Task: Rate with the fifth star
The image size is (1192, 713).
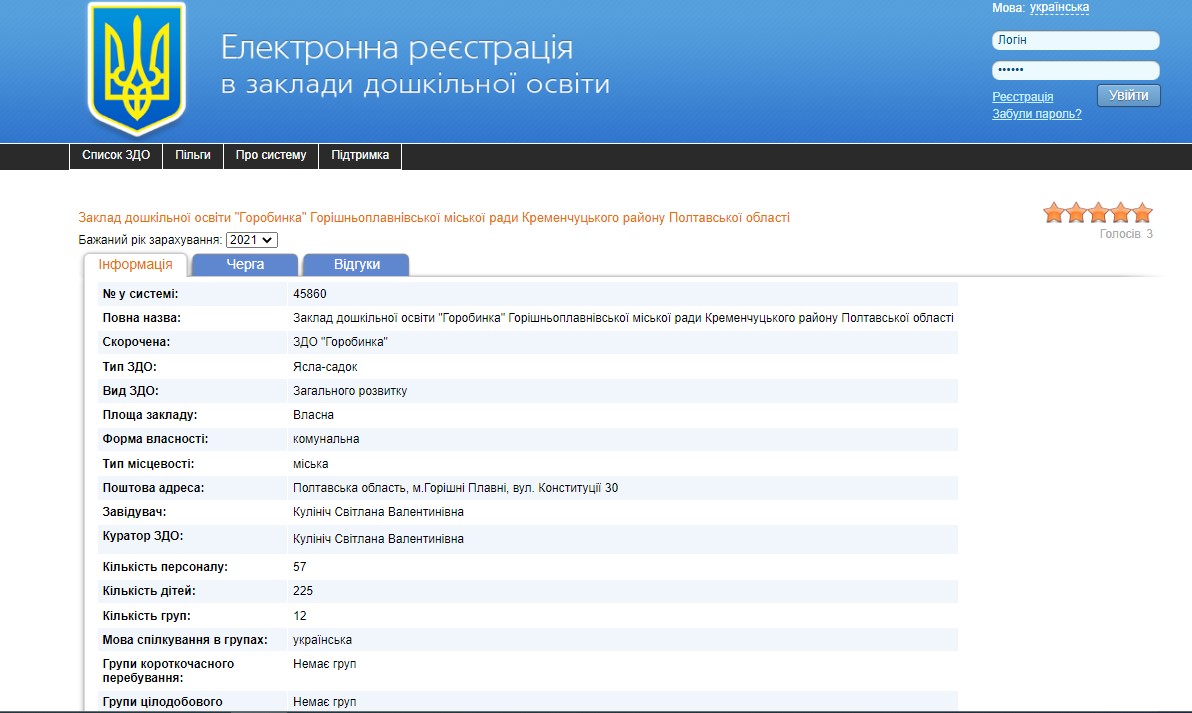Action: 1142,213
